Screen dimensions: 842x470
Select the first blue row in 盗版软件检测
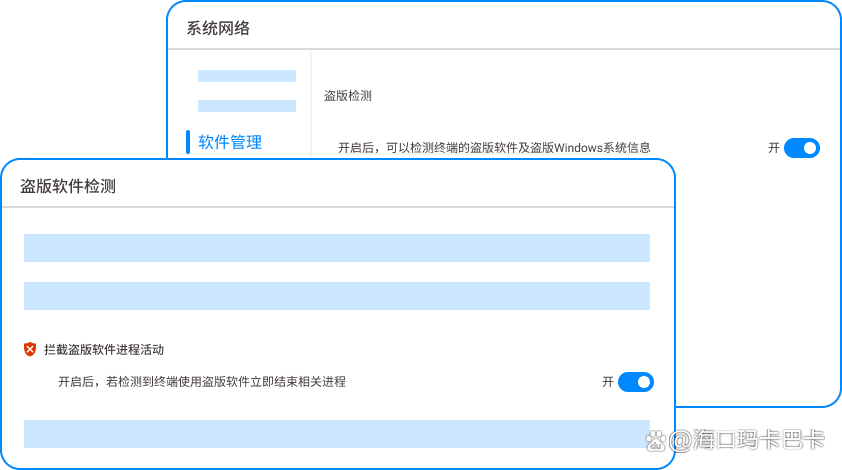pyautogui.click(x=336, y=248)
